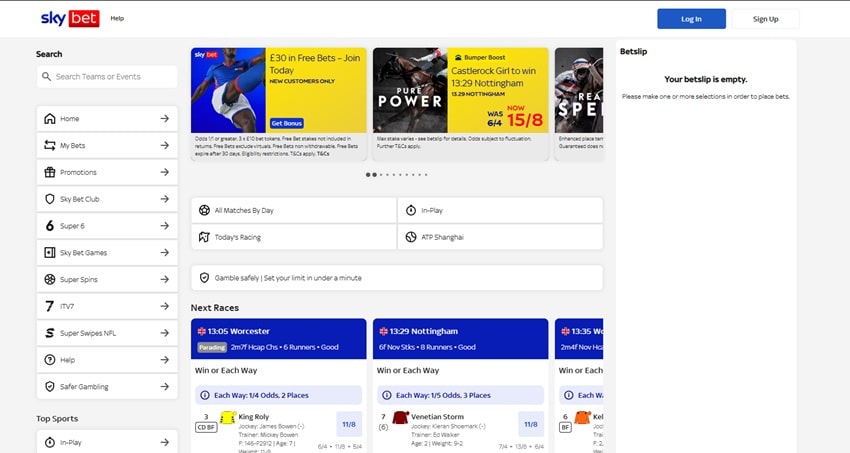
Task: Open the Safer Gambling sidebar item
Action: click(x=107, y=386)
